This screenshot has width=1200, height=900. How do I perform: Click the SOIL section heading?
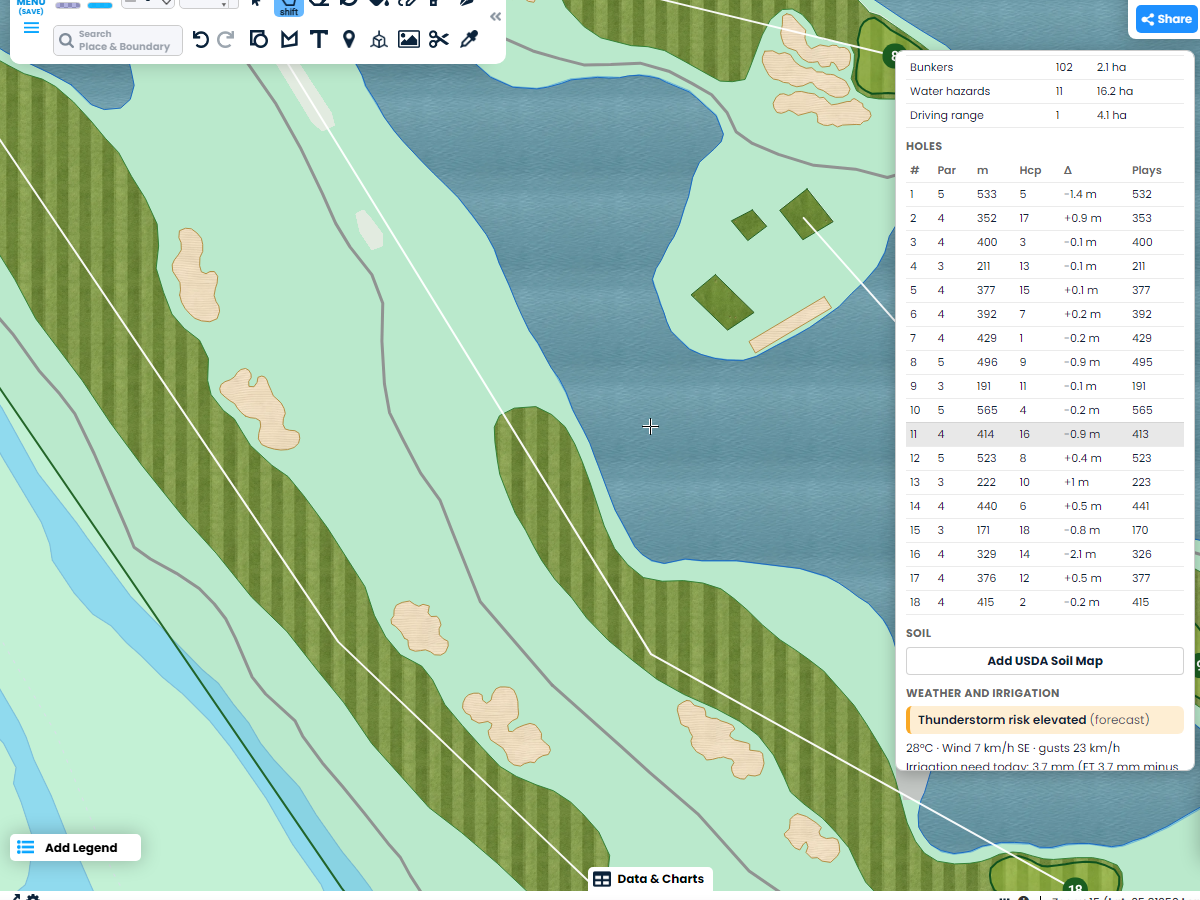(x=918, y=633)
